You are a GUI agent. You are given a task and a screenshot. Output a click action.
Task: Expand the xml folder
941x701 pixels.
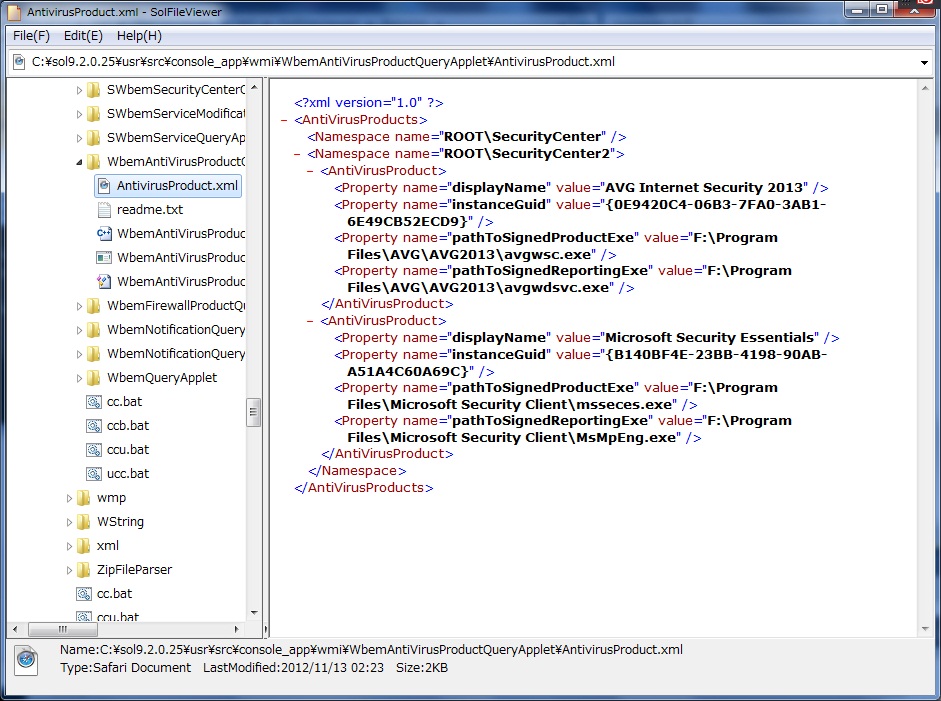click(x=68, y=546)
